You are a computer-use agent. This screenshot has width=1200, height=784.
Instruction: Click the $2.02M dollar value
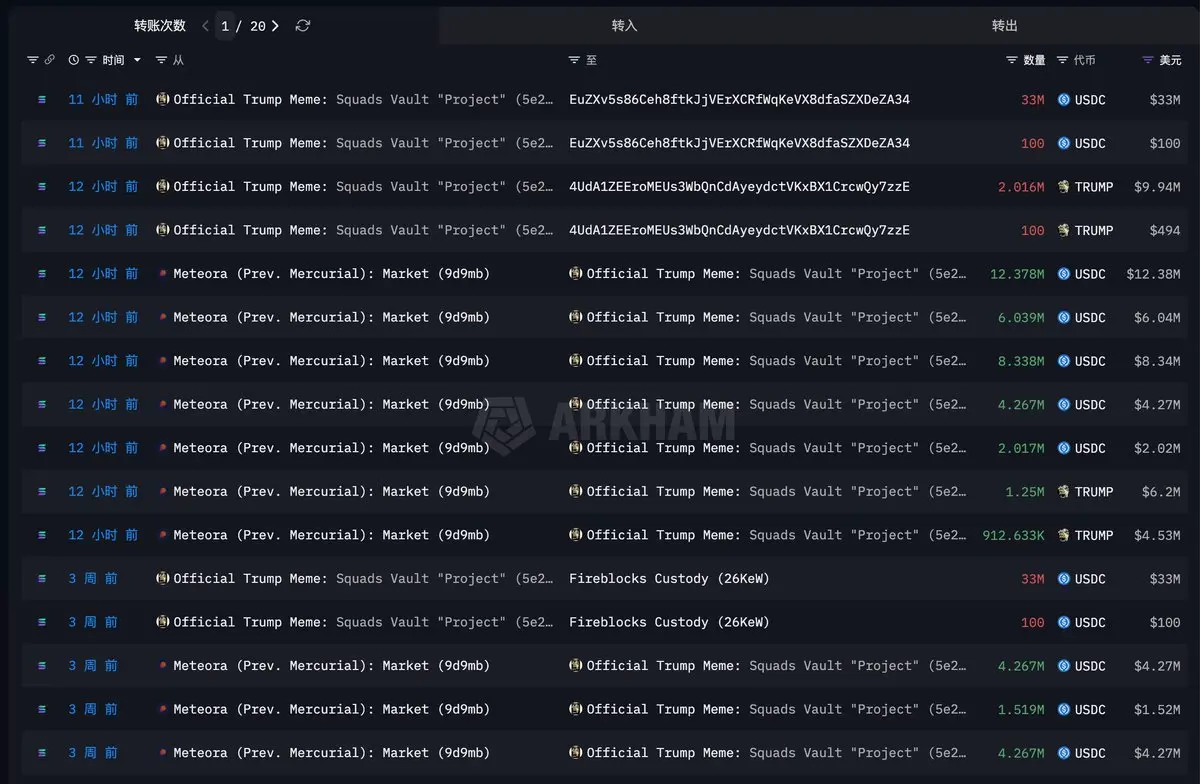pyautogui.click(x=1157, y=448)
